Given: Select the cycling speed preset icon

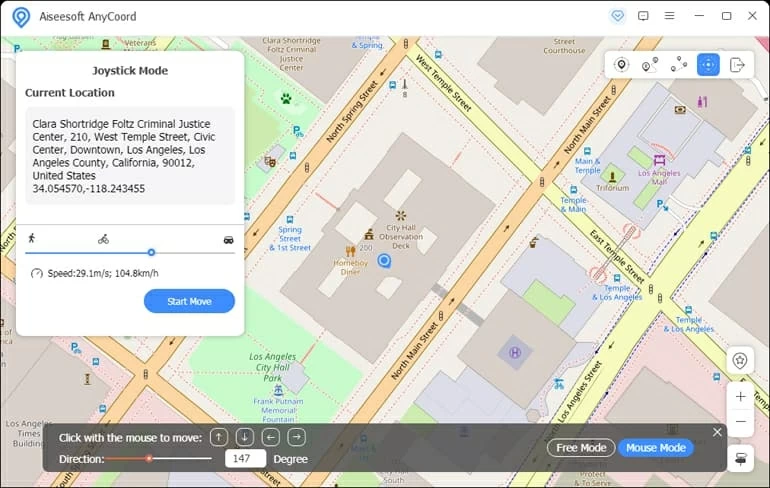Looking at the screenshot, I should click(103, 239).
